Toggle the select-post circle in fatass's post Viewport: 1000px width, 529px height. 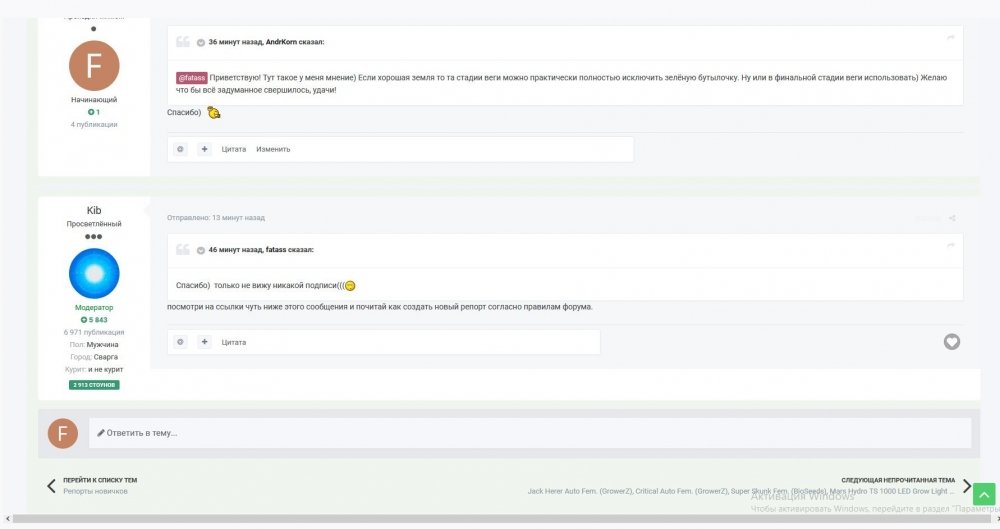point(180,149)
